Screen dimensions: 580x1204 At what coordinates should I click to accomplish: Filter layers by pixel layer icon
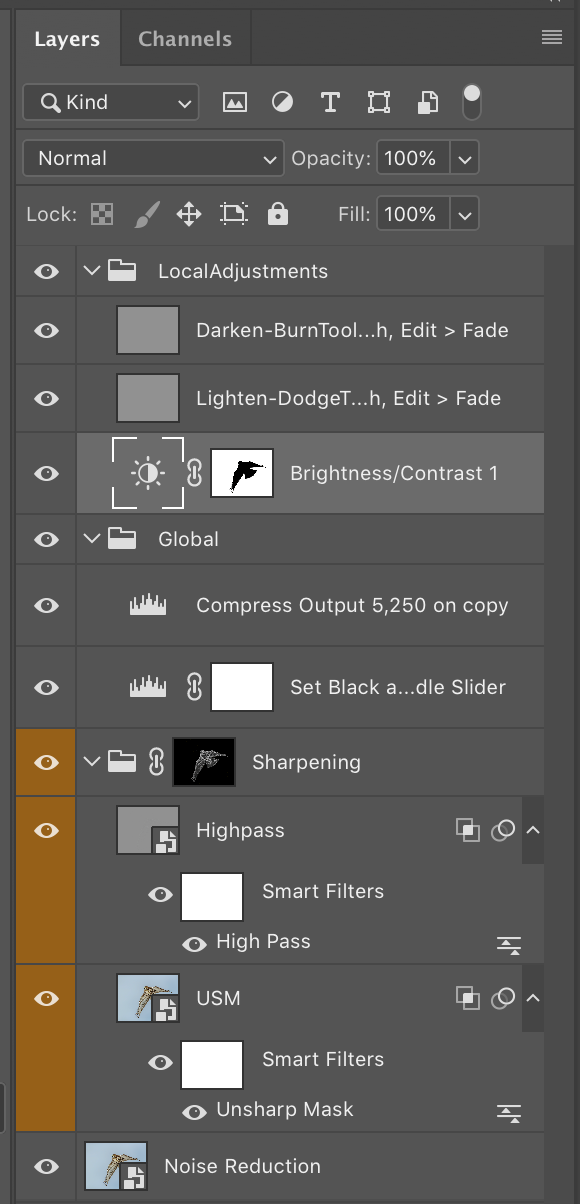coord(235,102)
